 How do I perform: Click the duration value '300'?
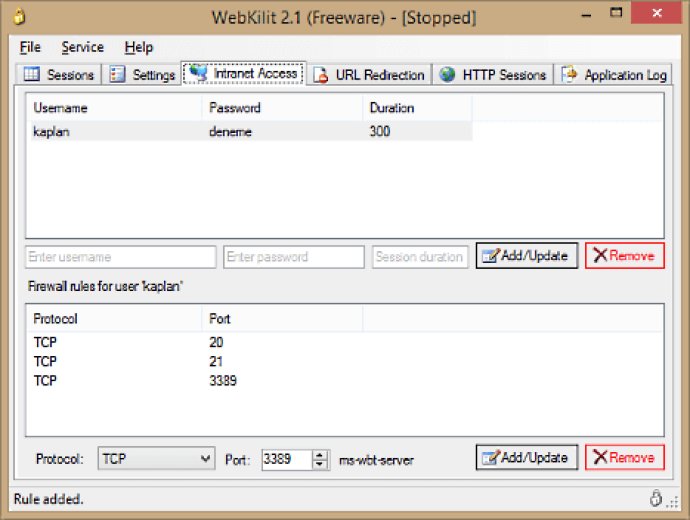tap(380, 131)
